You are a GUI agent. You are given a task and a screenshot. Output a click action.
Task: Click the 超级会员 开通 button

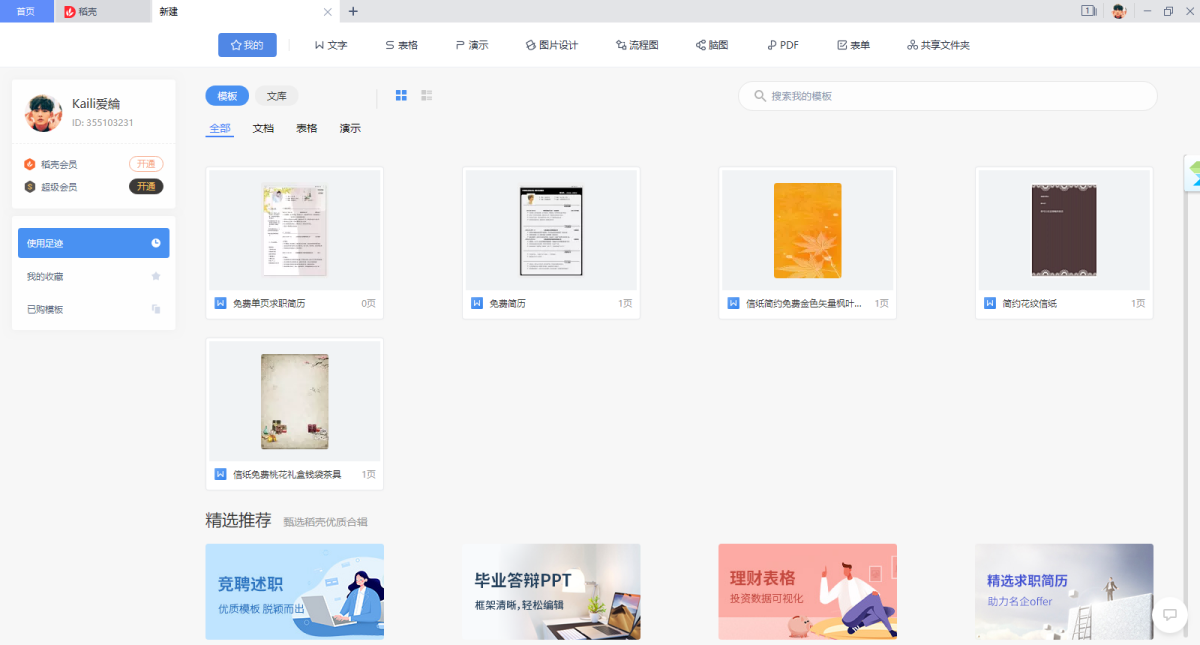(146, 186)
